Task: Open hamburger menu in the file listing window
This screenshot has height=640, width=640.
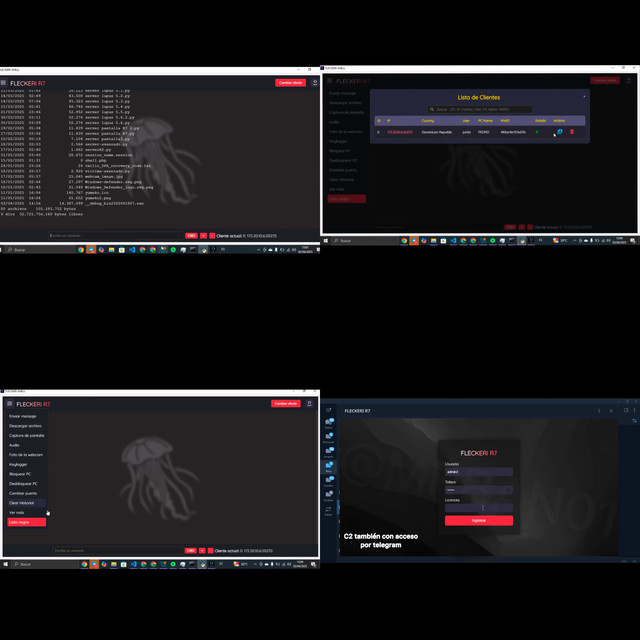Action: click(3, 83)
